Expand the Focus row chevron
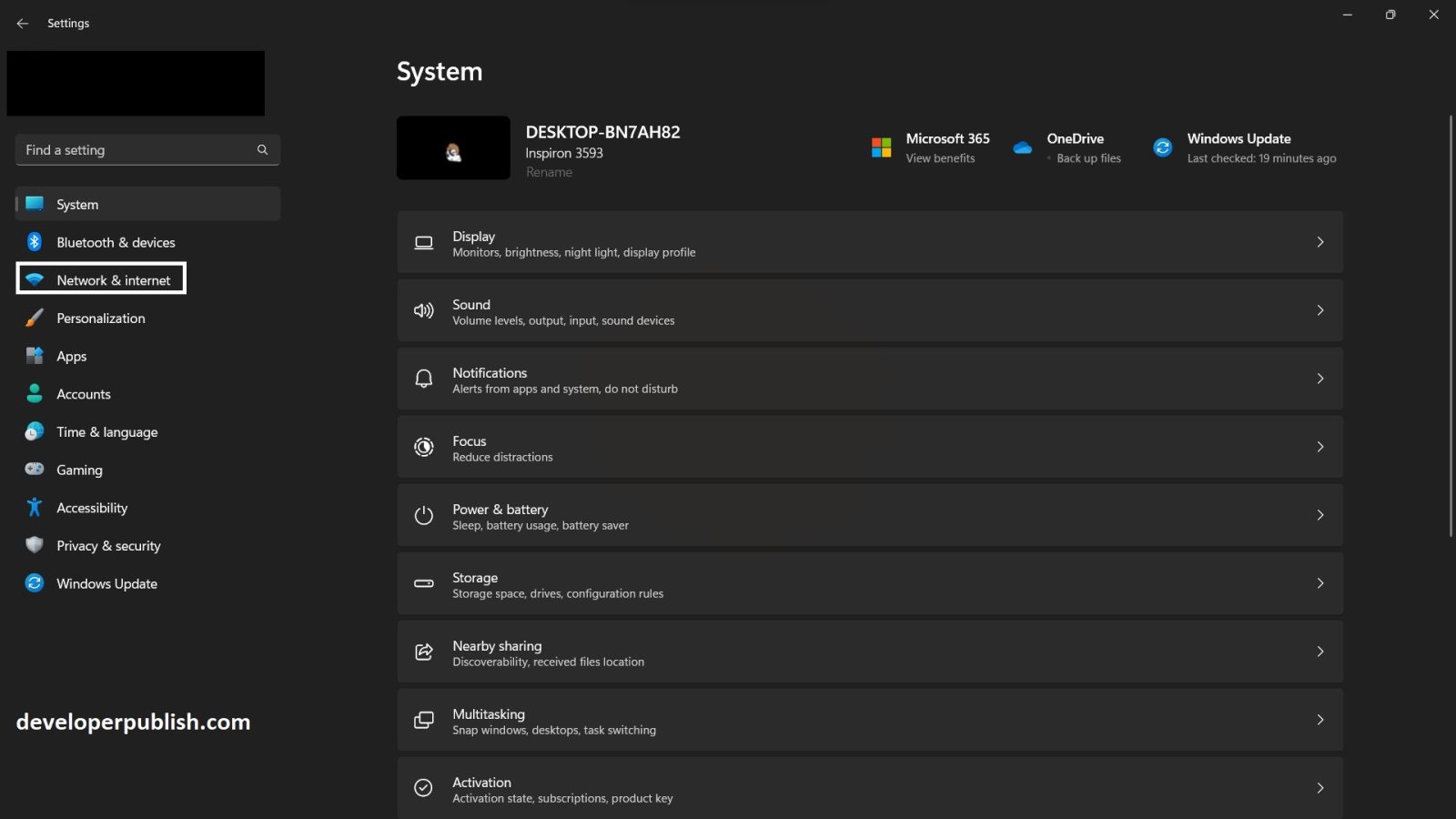This screenshot has width=1456, height=819. point(1320,447)
